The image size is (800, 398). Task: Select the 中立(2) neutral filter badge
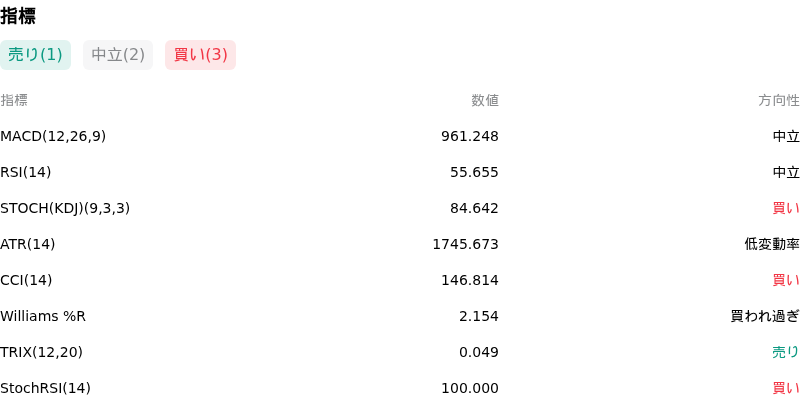(x=118, y=55)
